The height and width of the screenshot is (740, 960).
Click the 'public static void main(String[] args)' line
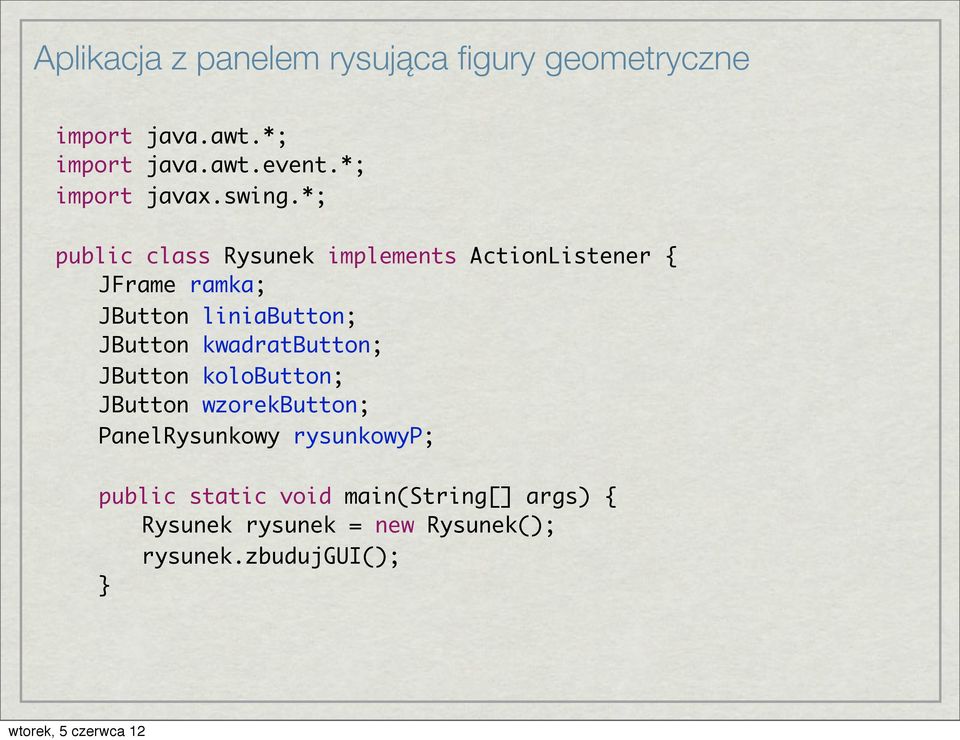[x=358, y=496]
